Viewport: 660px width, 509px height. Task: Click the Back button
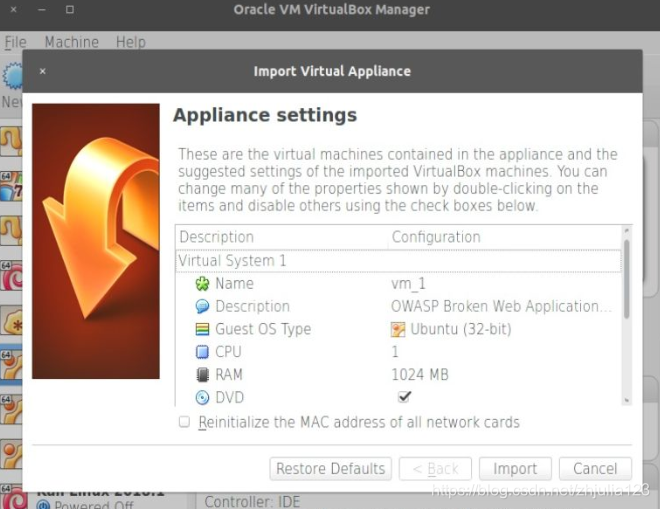435,469
